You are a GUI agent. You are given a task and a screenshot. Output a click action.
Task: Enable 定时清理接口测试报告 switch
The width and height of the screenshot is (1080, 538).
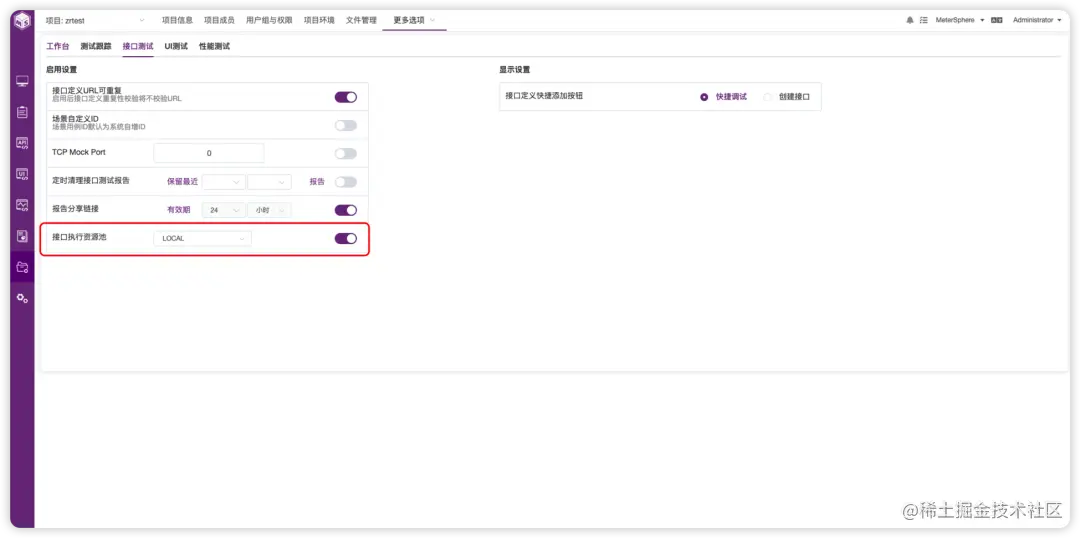tap(346, 182)
